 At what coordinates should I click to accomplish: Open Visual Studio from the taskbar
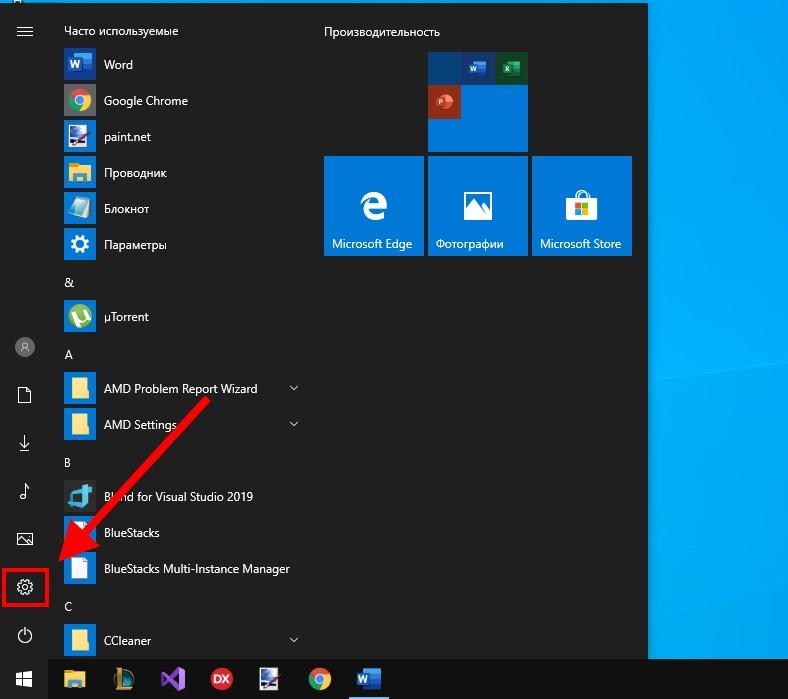click(x=173, y=679)
